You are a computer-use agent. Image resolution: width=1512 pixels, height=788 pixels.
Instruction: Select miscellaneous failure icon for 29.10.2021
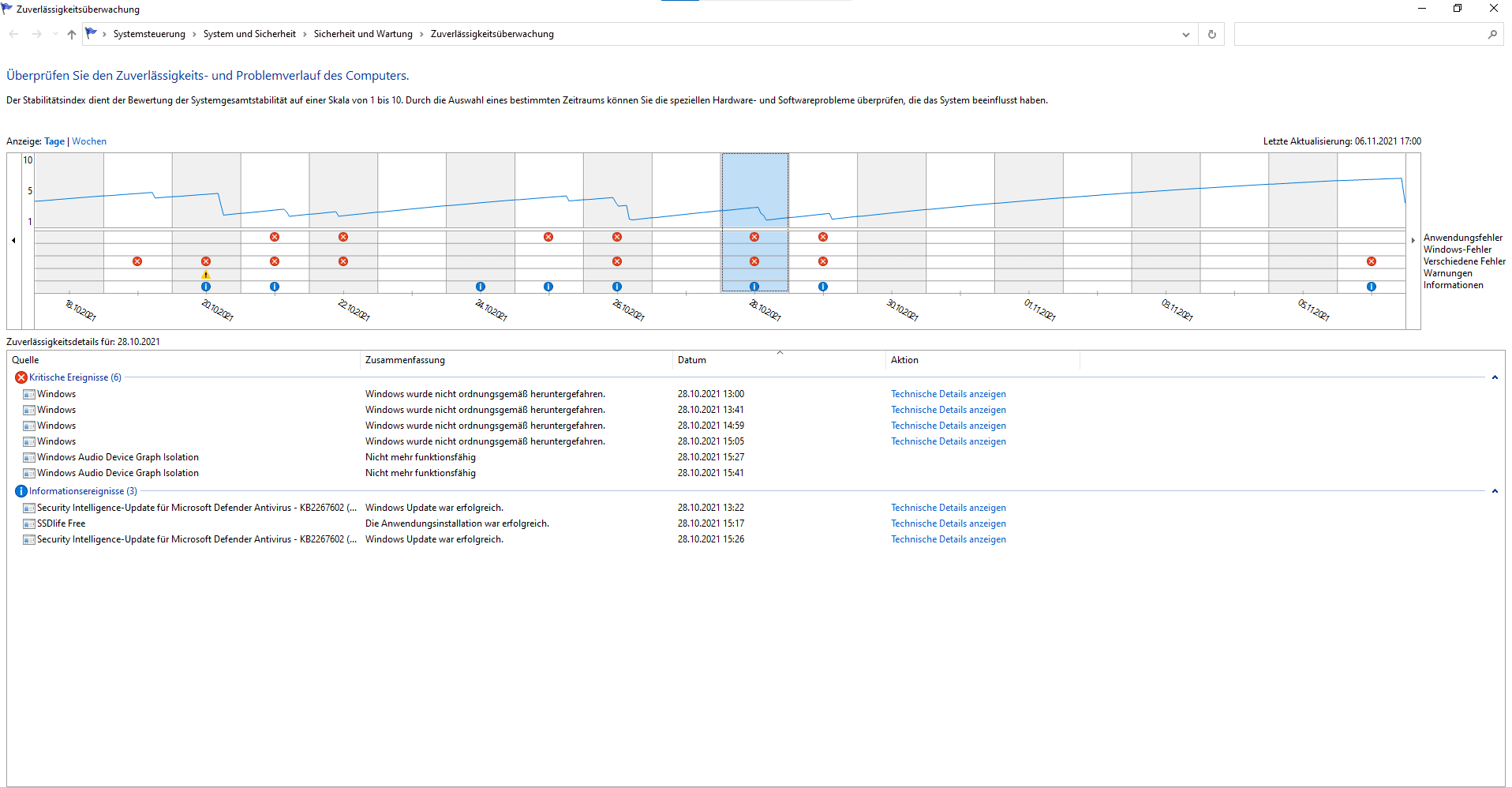823,261
